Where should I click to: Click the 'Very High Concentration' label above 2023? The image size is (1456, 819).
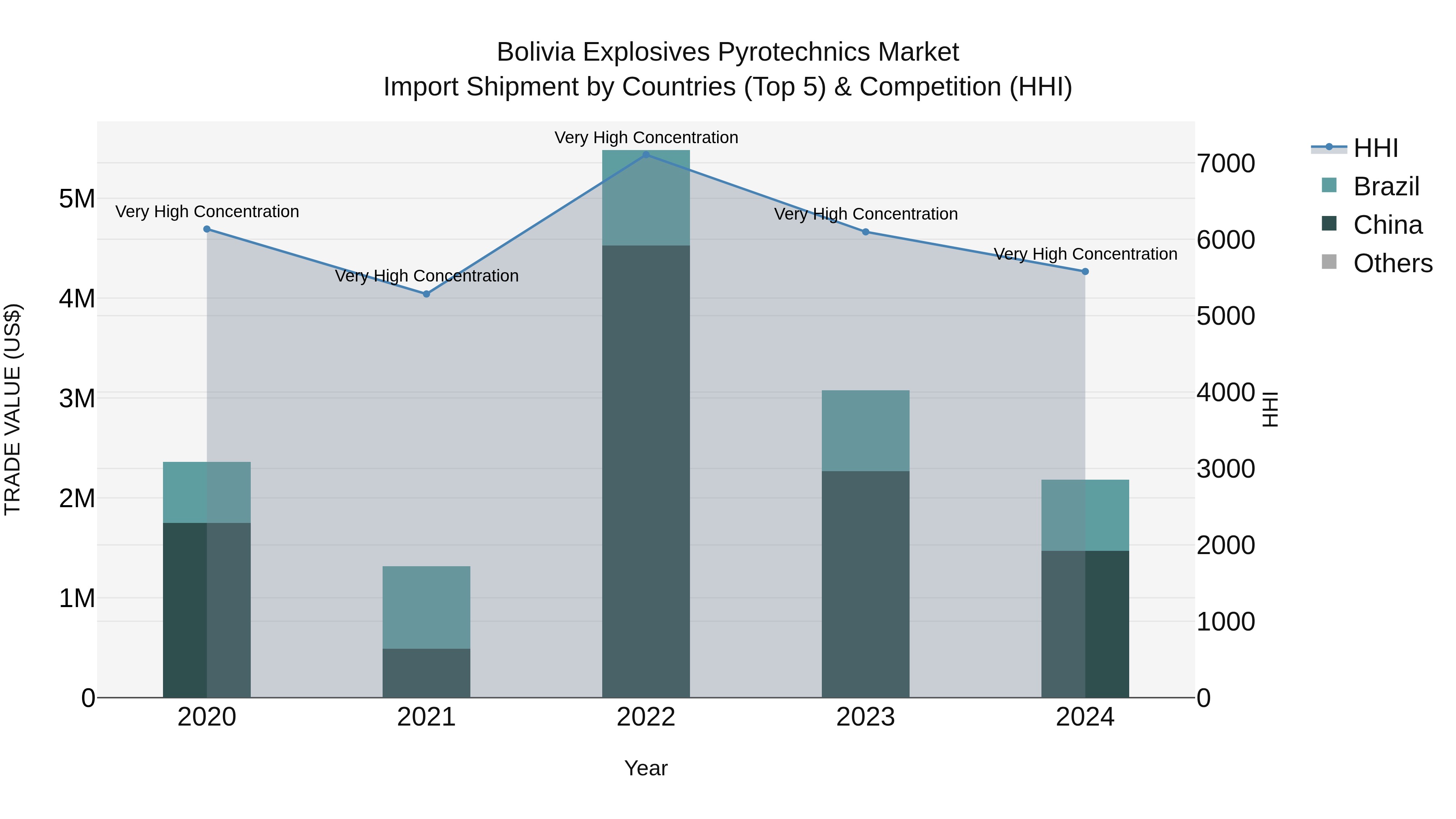pos(866,215)
